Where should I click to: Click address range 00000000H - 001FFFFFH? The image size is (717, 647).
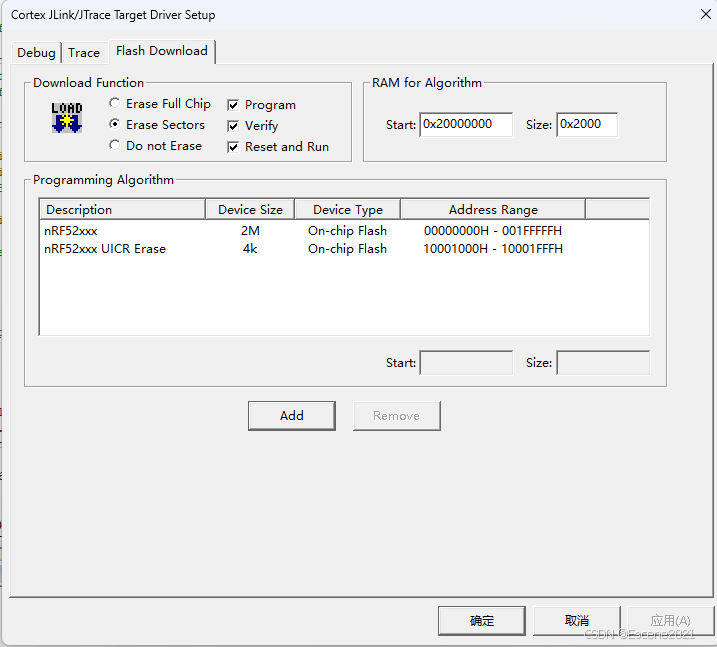[x=492, y=230]
